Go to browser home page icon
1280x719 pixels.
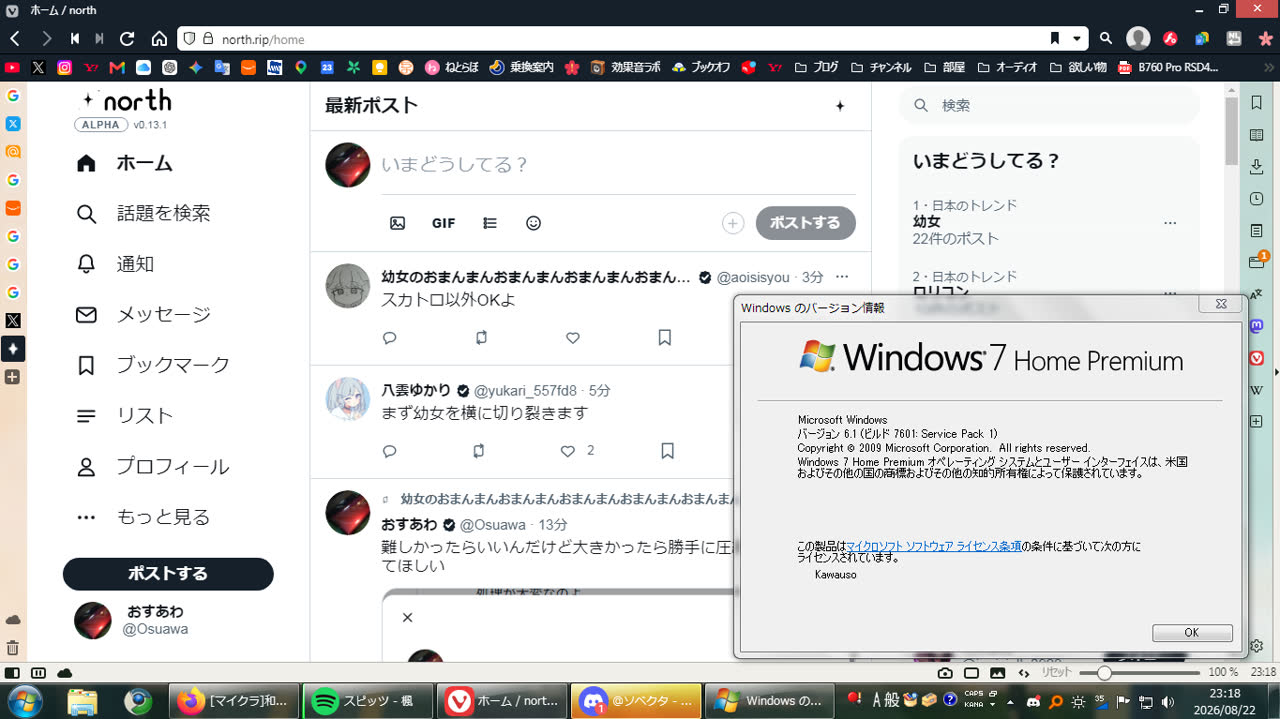159,39
